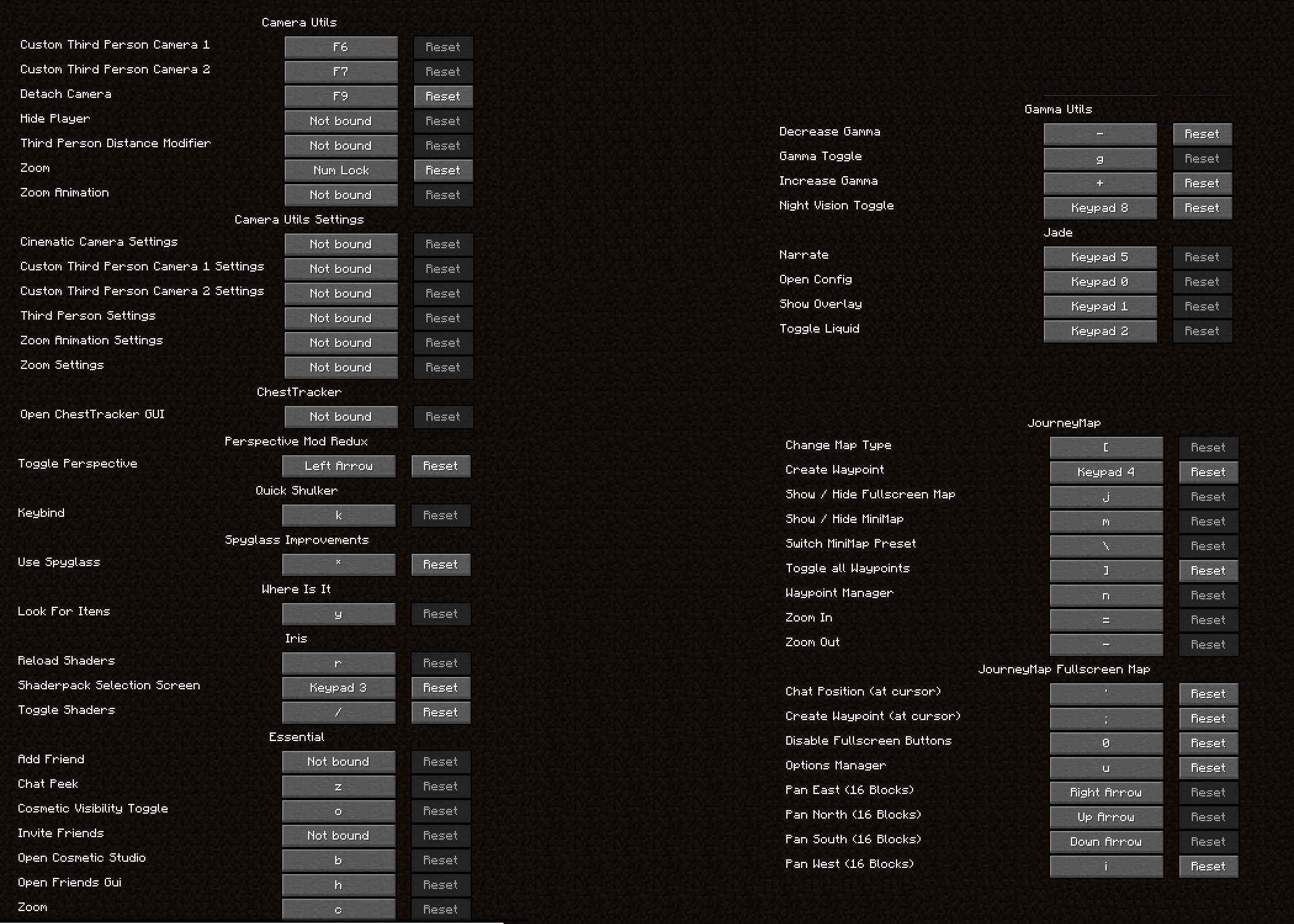The height and width of the screenshot is (924, 1294).
Task: Reset the Disable Fullscreen Buttons keybind
Action: point(1208,744)
